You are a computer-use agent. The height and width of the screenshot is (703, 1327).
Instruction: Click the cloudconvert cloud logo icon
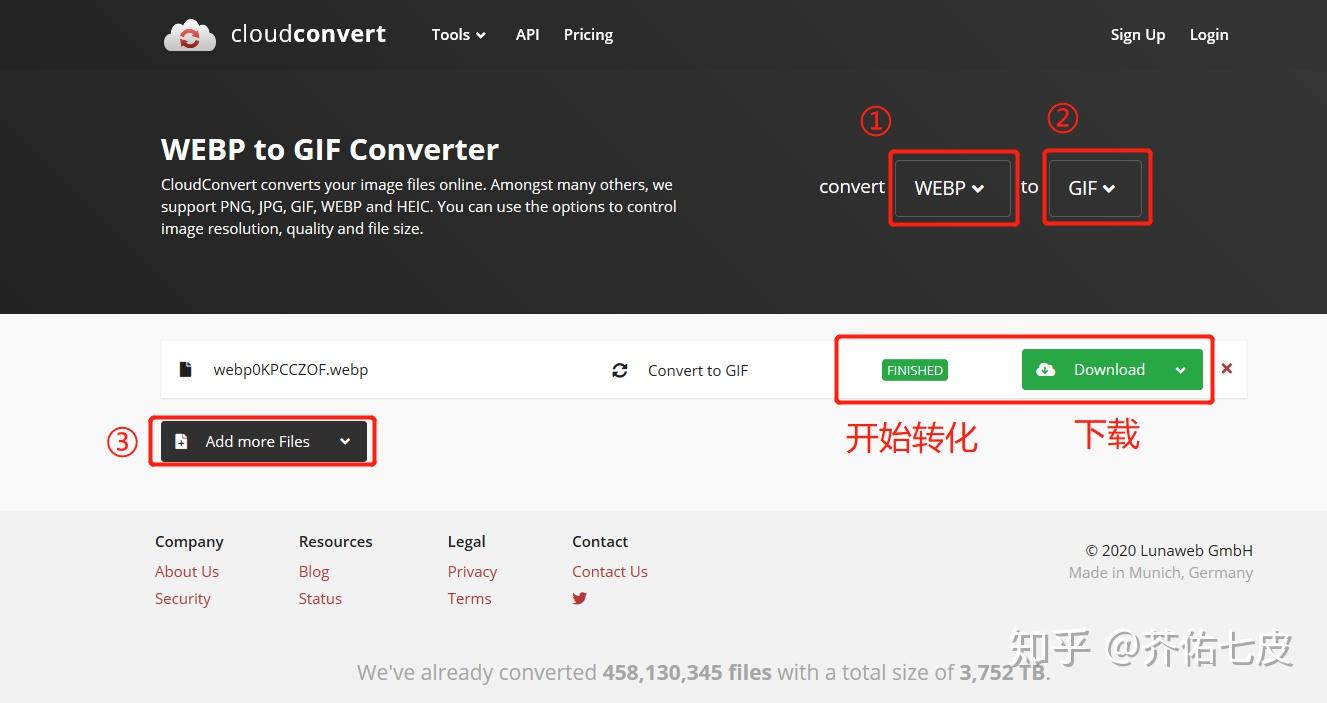(x=190, y=33)
